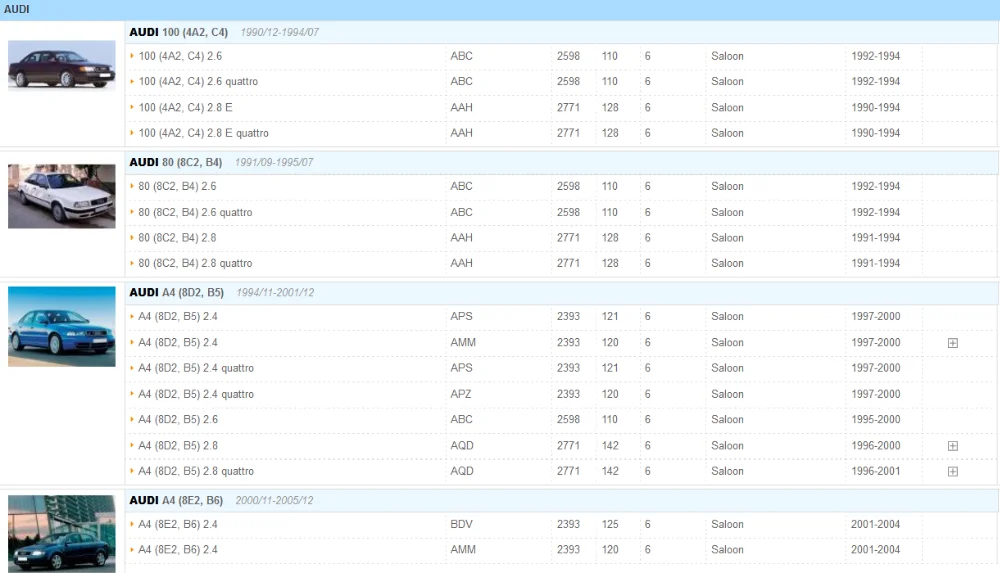Open the blue Audi A4 B5 thumbnail

coord(62,326)
